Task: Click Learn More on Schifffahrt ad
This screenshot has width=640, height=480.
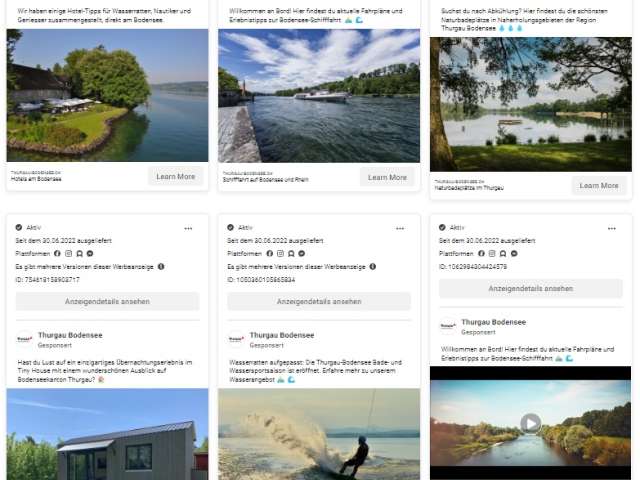Action: point(387,177)
